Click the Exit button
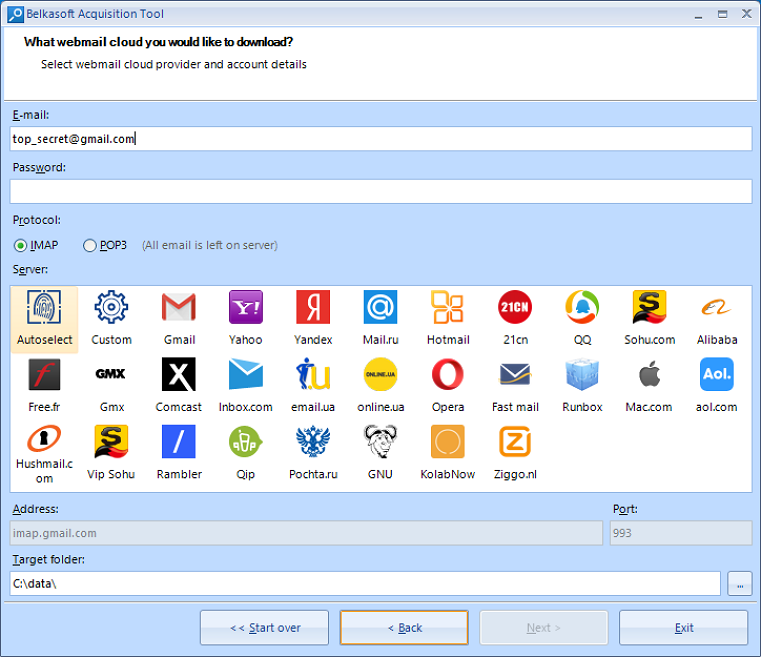This screenshot has height=657, width=761. coord(683,627)
